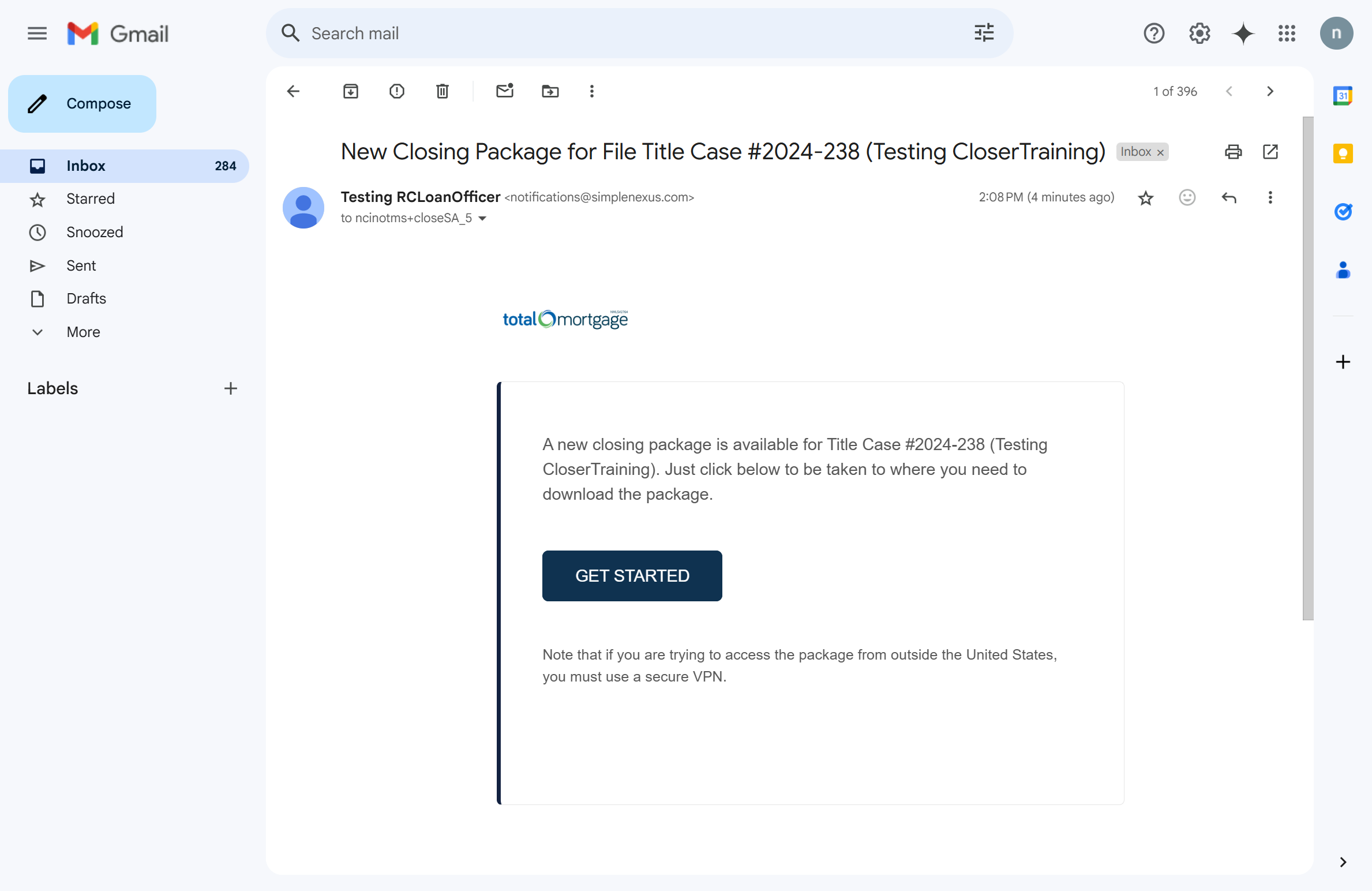Star this closing package email
The image size is (1372, 891).
(1145, 198)
